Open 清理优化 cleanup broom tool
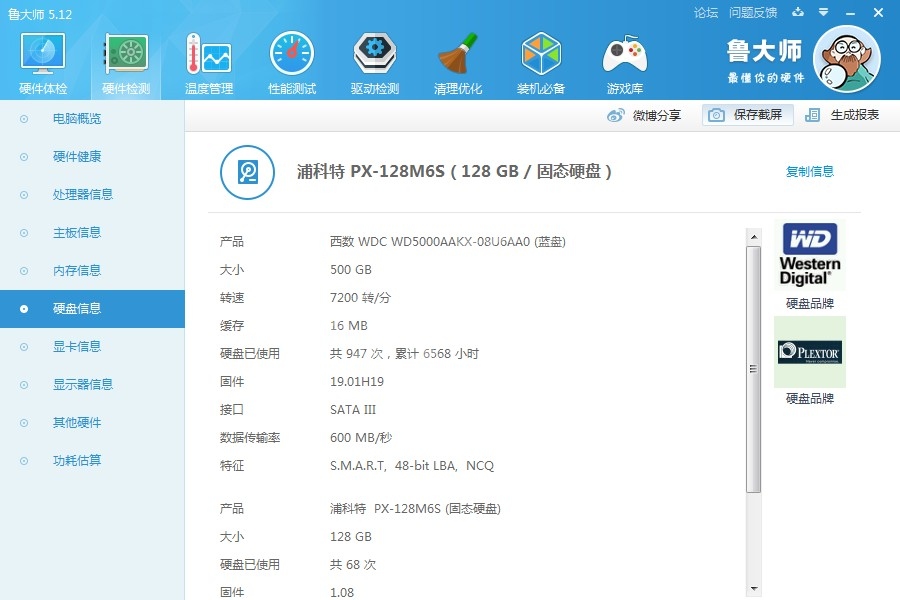Screen dimensions: 900x600 coord(458,63)
